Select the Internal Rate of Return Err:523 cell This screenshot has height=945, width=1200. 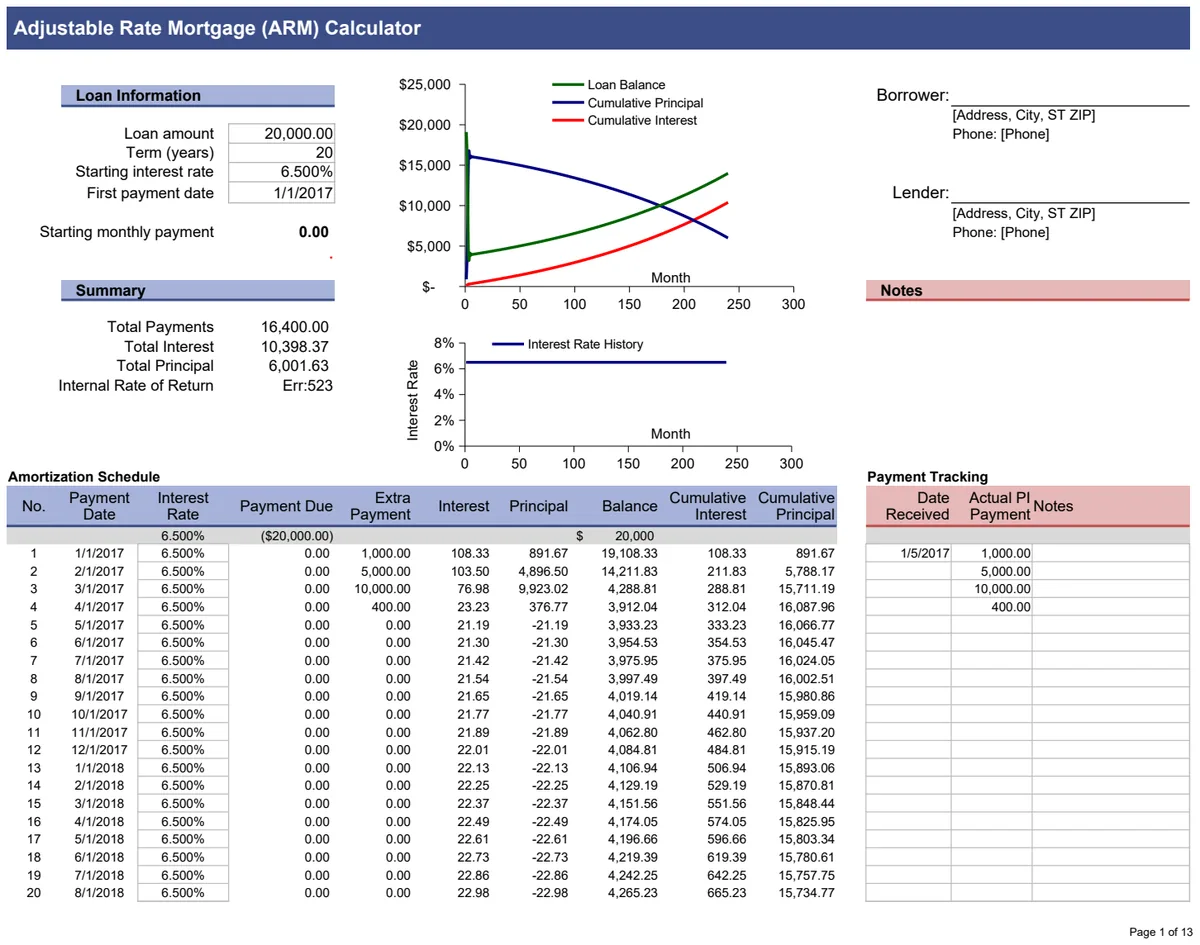click(307, 386)
